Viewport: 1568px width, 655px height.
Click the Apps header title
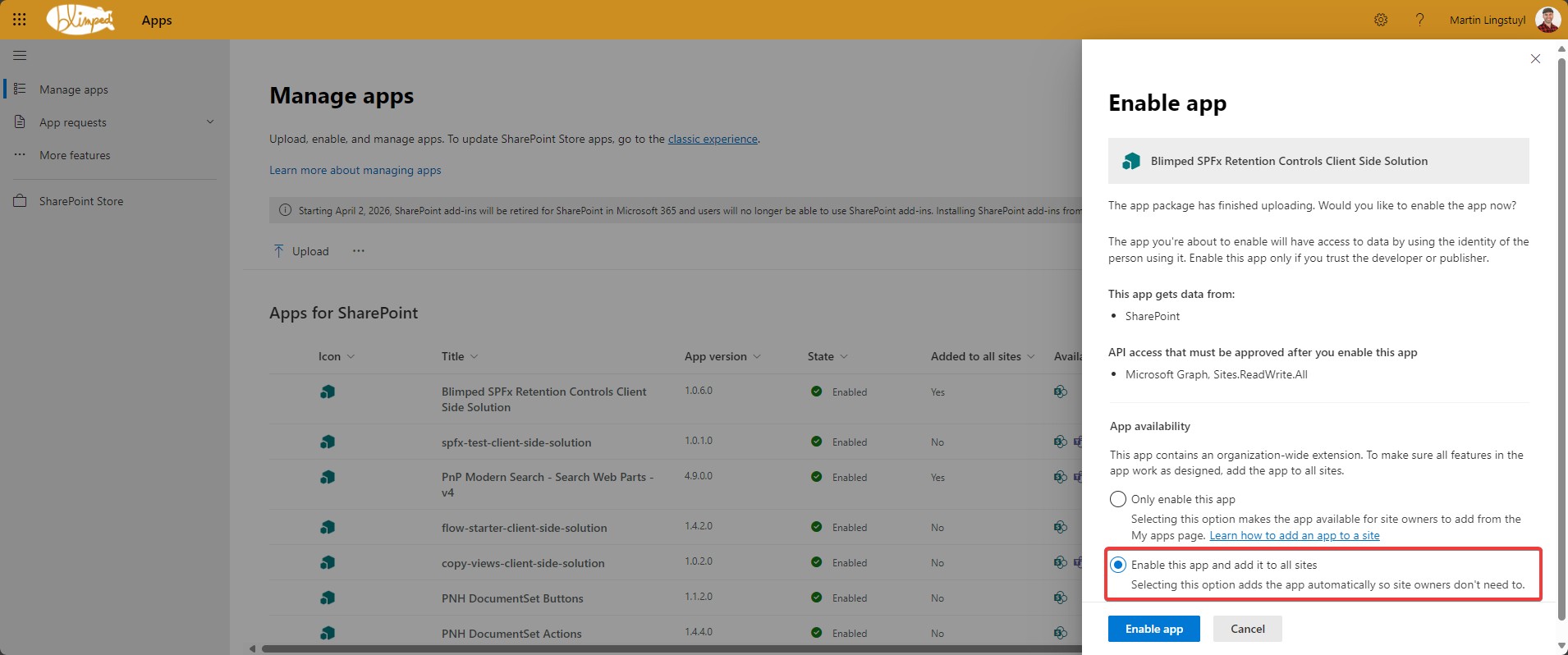tap(157, 21)
